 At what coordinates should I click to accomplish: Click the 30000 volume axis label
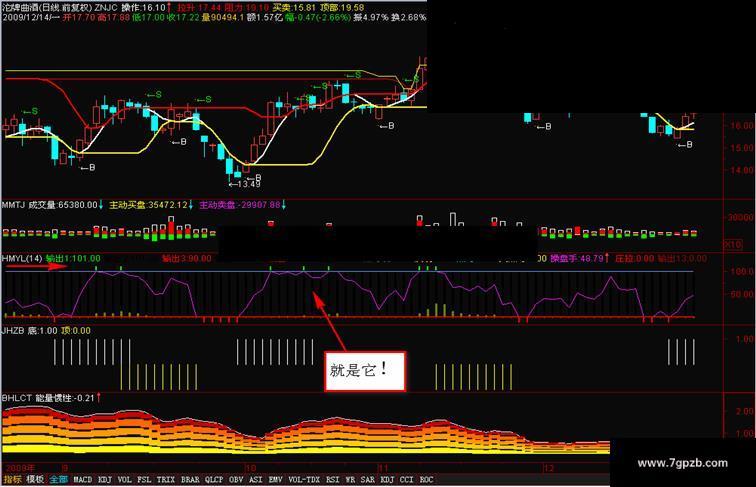click(742, 217)
